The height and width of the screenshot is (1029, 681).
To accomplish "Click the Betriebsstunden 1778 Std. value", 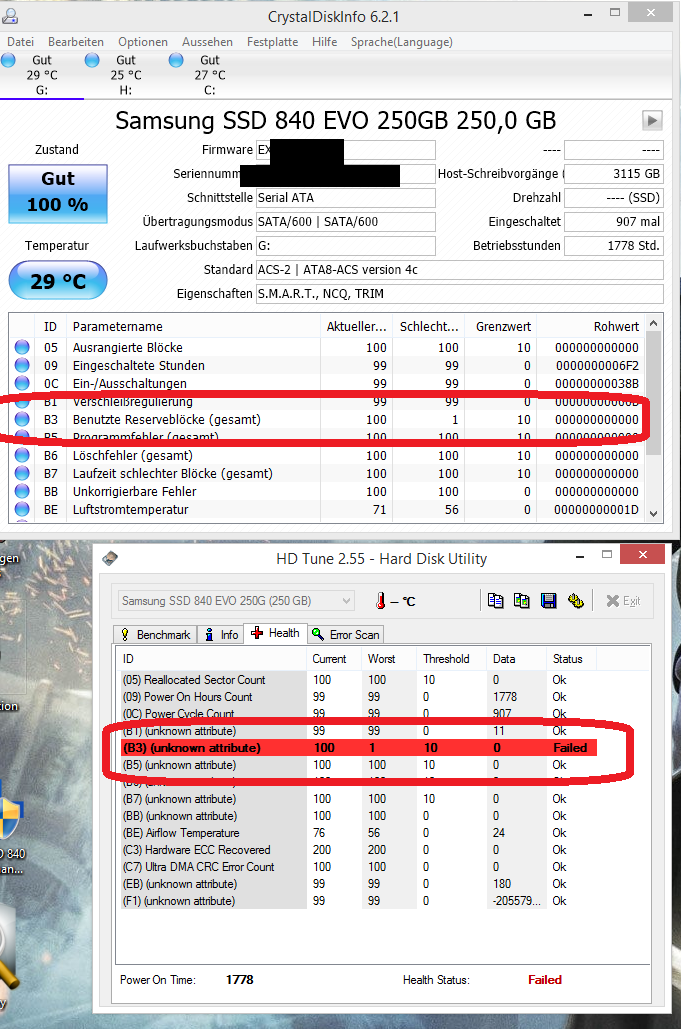I will pyautogui.click(x=614, y=245).
